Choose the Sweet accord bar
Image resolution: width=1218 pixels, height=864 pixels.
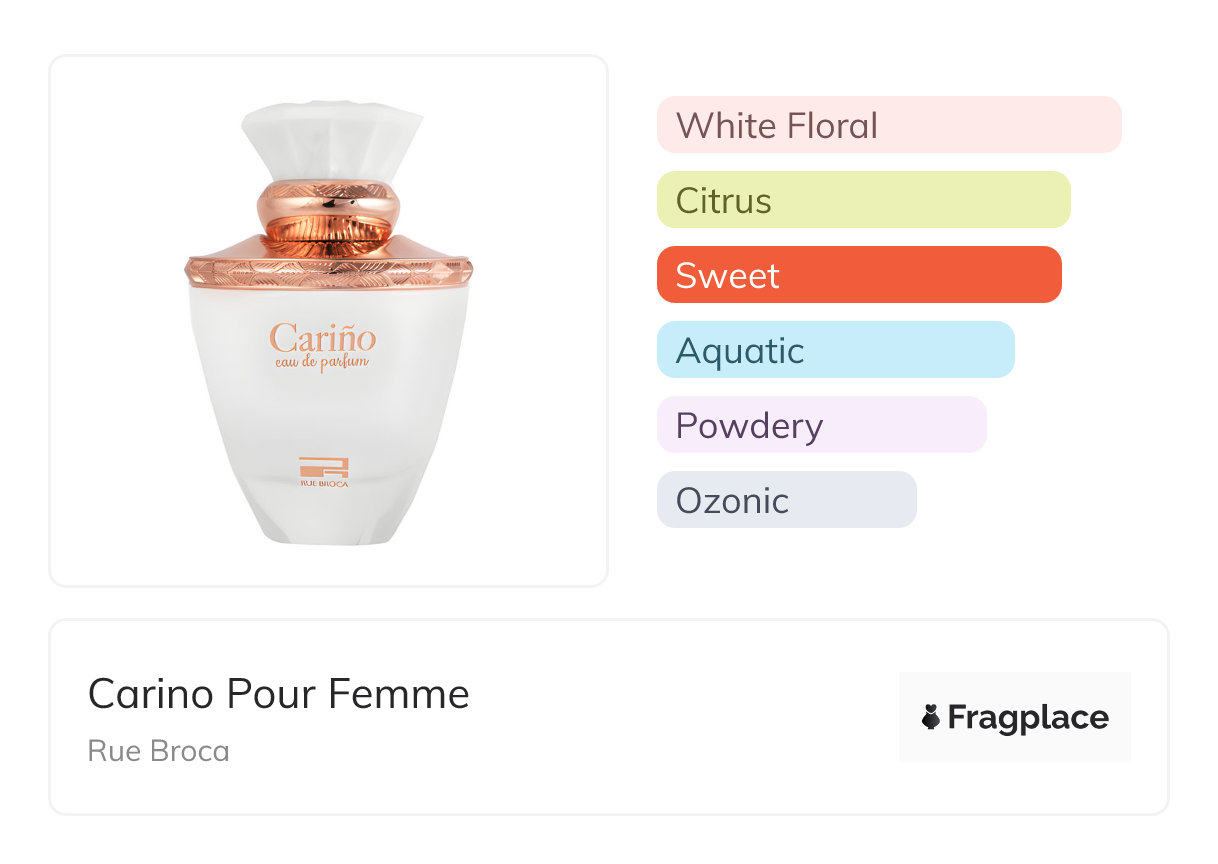(x=858, y=275)
